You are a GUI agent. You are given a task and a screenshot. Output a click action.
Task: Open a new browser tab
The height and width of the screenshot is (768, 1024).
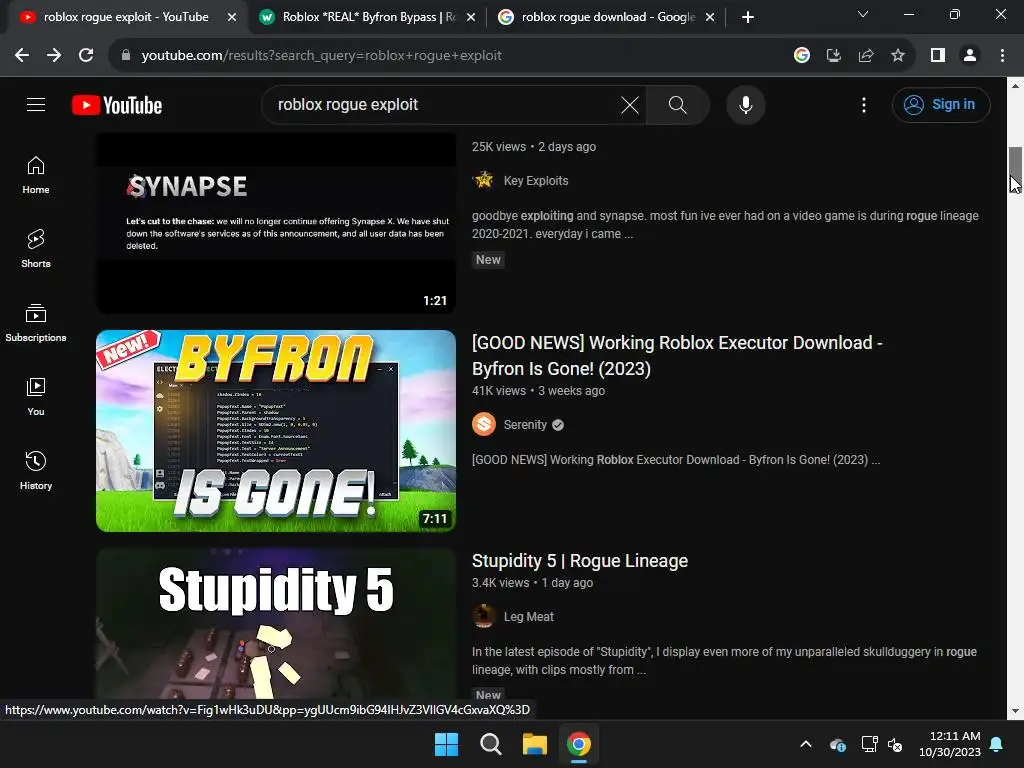748,17
